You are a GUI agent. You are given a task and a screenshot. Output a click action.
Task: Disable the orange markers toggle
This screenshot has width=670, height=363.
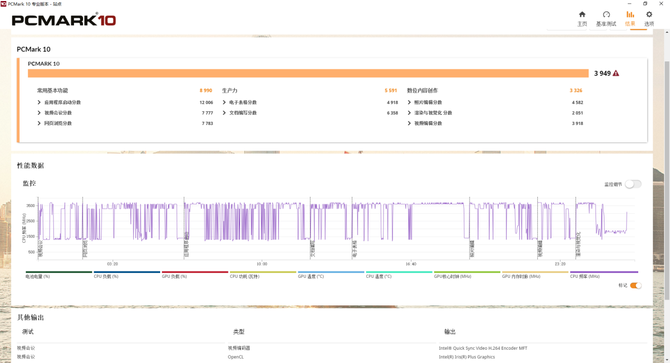(635, 285)
